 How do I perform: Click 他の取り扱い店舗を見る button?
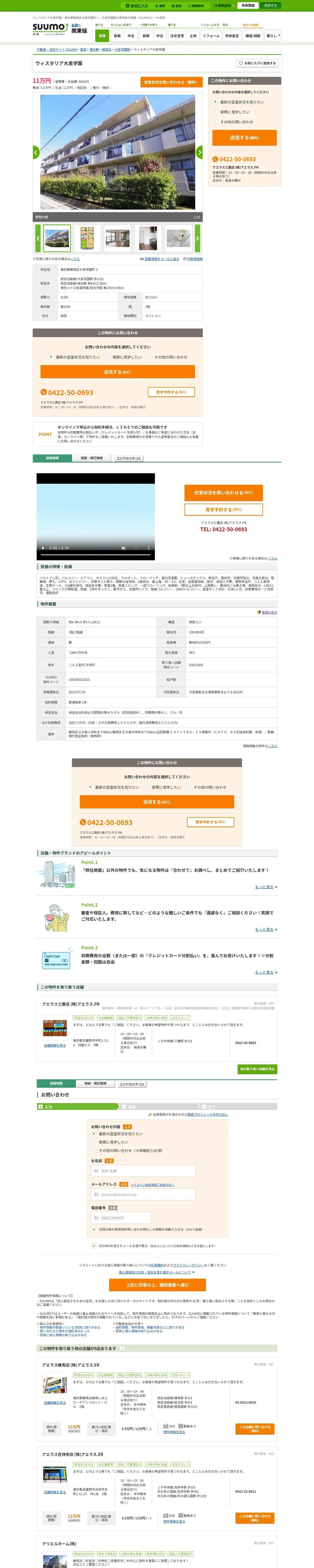click(257, 1069)
